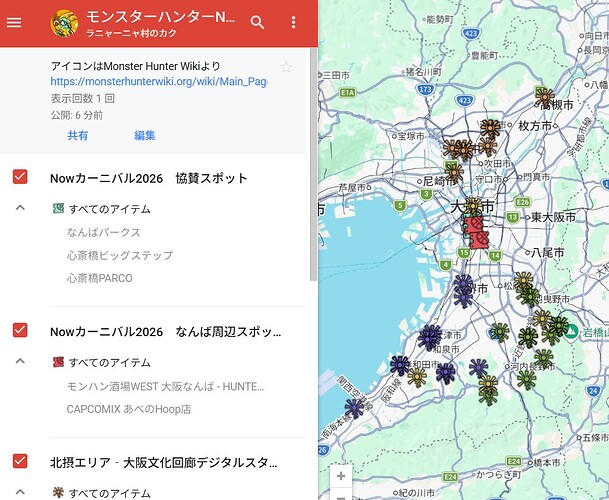The image size is (609, 500).
Task: Click the map author avatar icon
Action: click(x=64, y=23)
